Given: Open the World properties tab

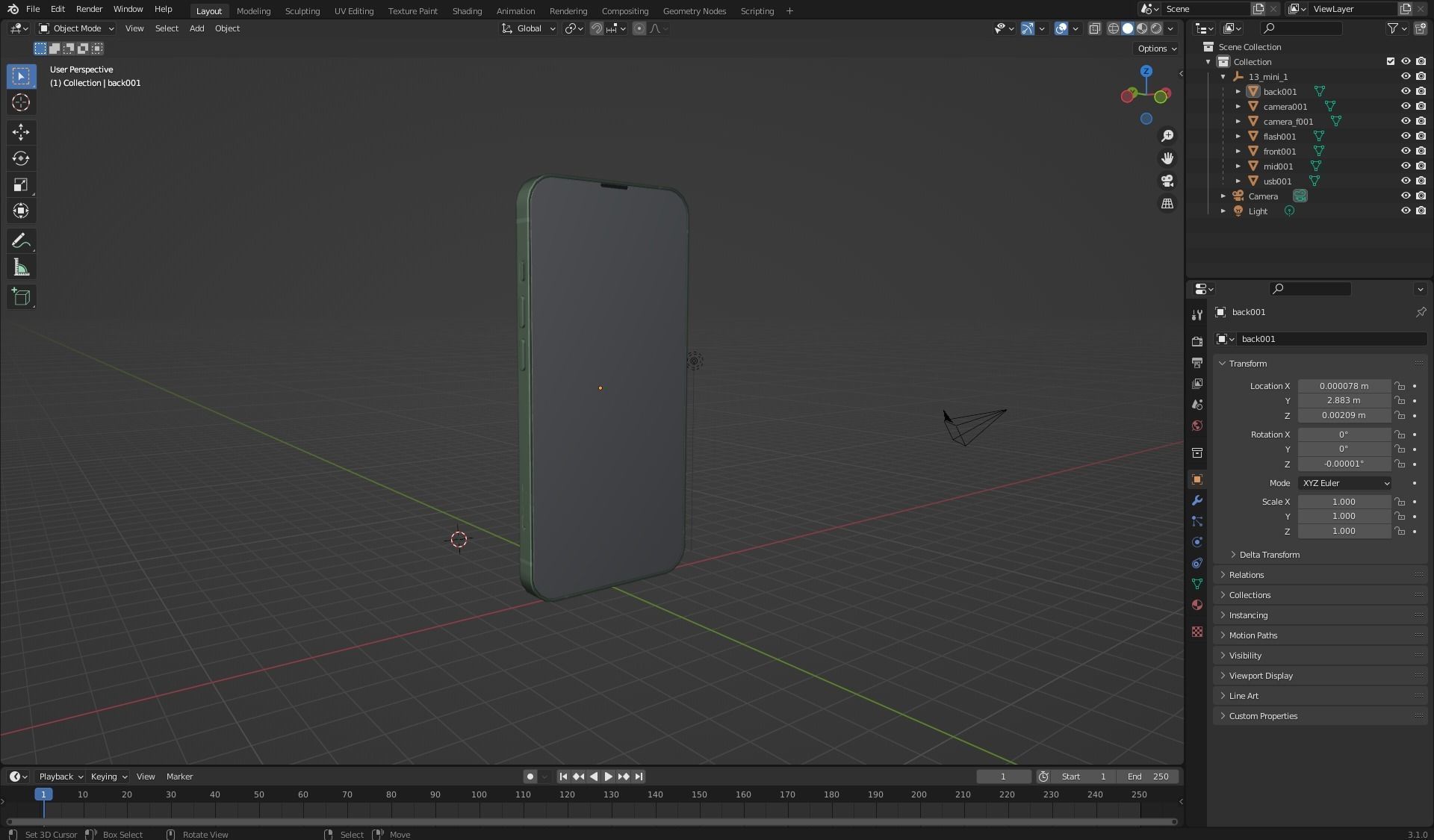Looking at the screenshot, I should tap(1197, 426).
